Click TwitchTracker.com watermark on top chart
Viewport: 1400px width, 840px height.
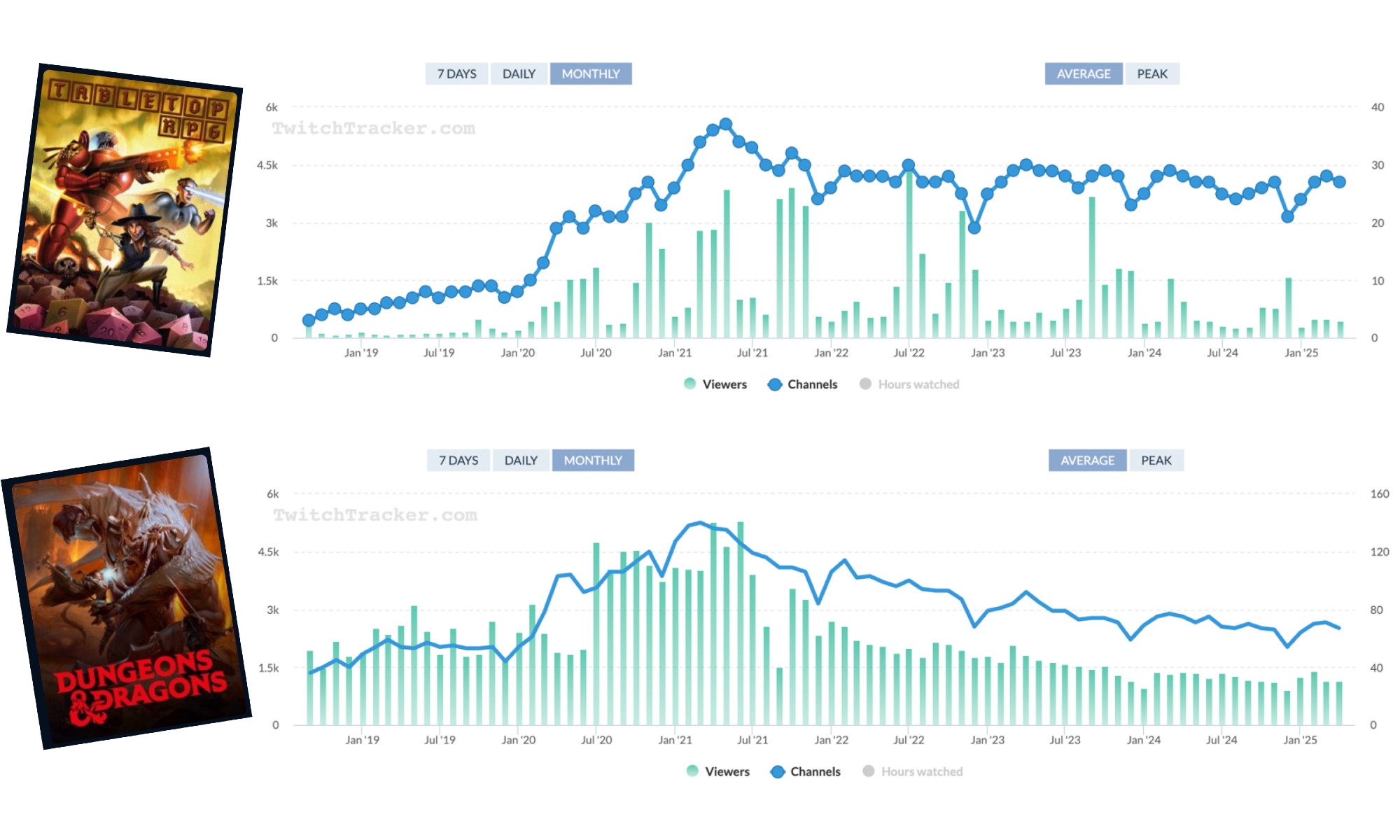coord(373,129)
